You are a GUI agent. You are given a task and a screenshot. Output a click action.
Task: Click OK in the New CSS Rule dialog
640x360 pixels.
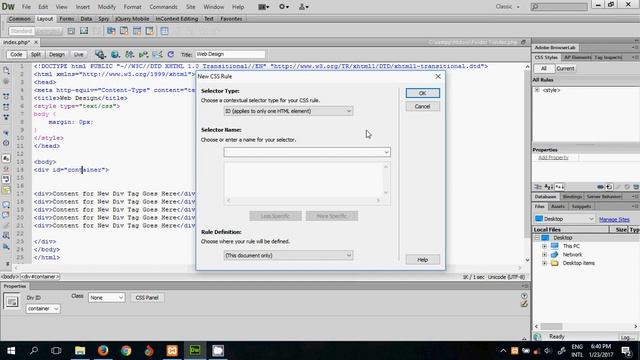(422, 93)
